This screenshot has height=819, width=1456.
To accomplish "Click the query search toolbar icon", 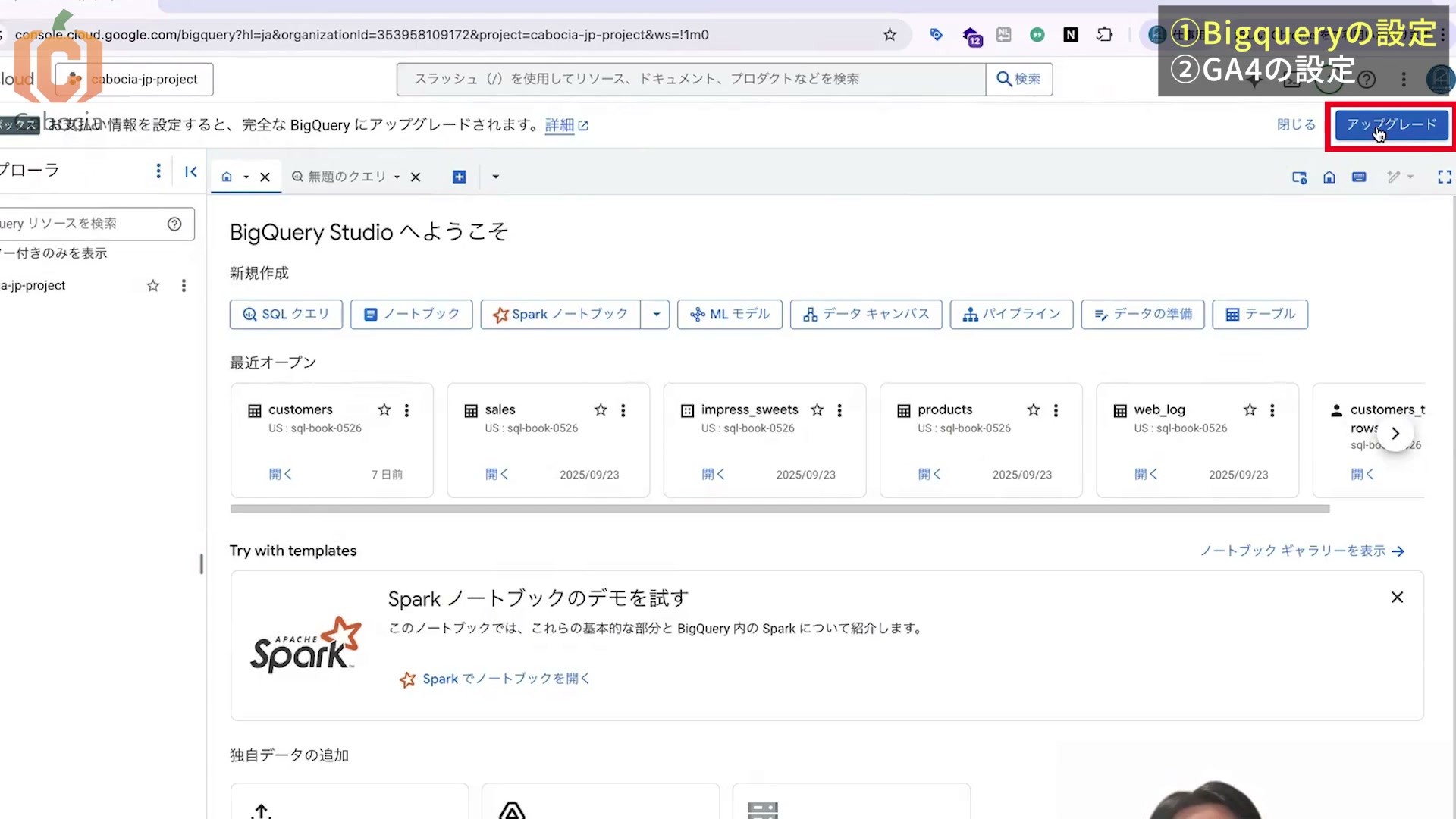I will pos(1299,177).
